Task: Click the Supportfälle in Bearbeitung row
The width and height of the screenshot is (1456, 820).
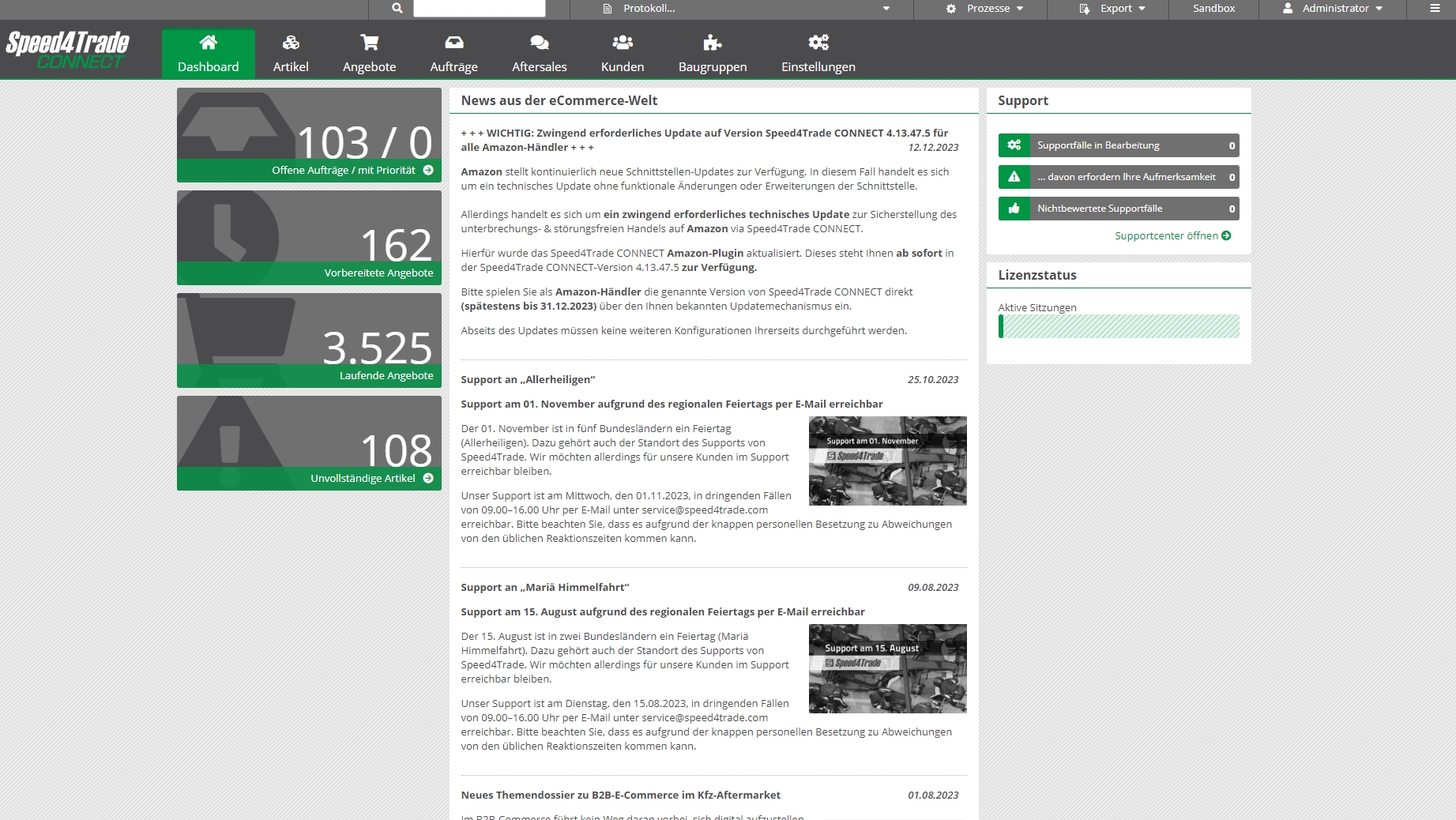Action: pyautogui.click(x=1119, y=145)
